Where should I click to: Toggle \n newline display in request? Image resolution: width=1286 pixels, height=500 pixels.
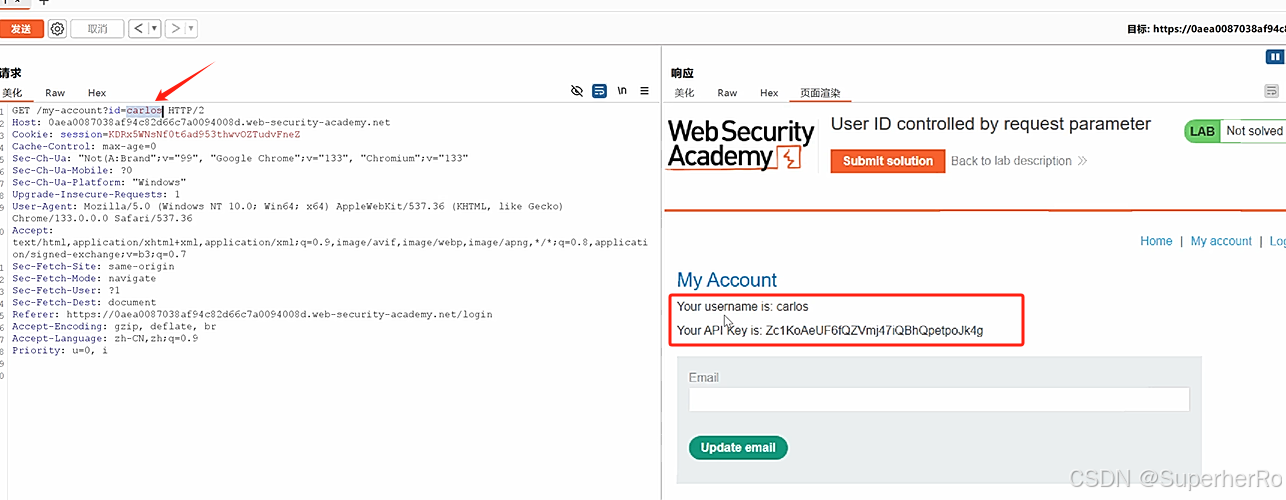point(622,91)
